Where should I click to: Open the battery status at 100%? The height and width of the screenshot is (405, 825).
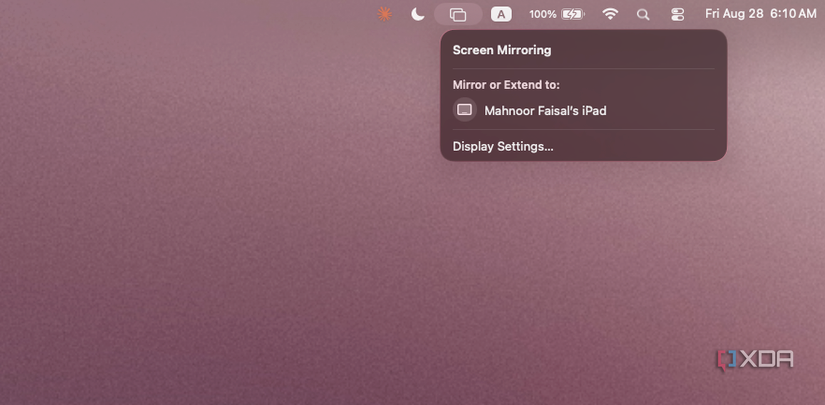(557, 14)
